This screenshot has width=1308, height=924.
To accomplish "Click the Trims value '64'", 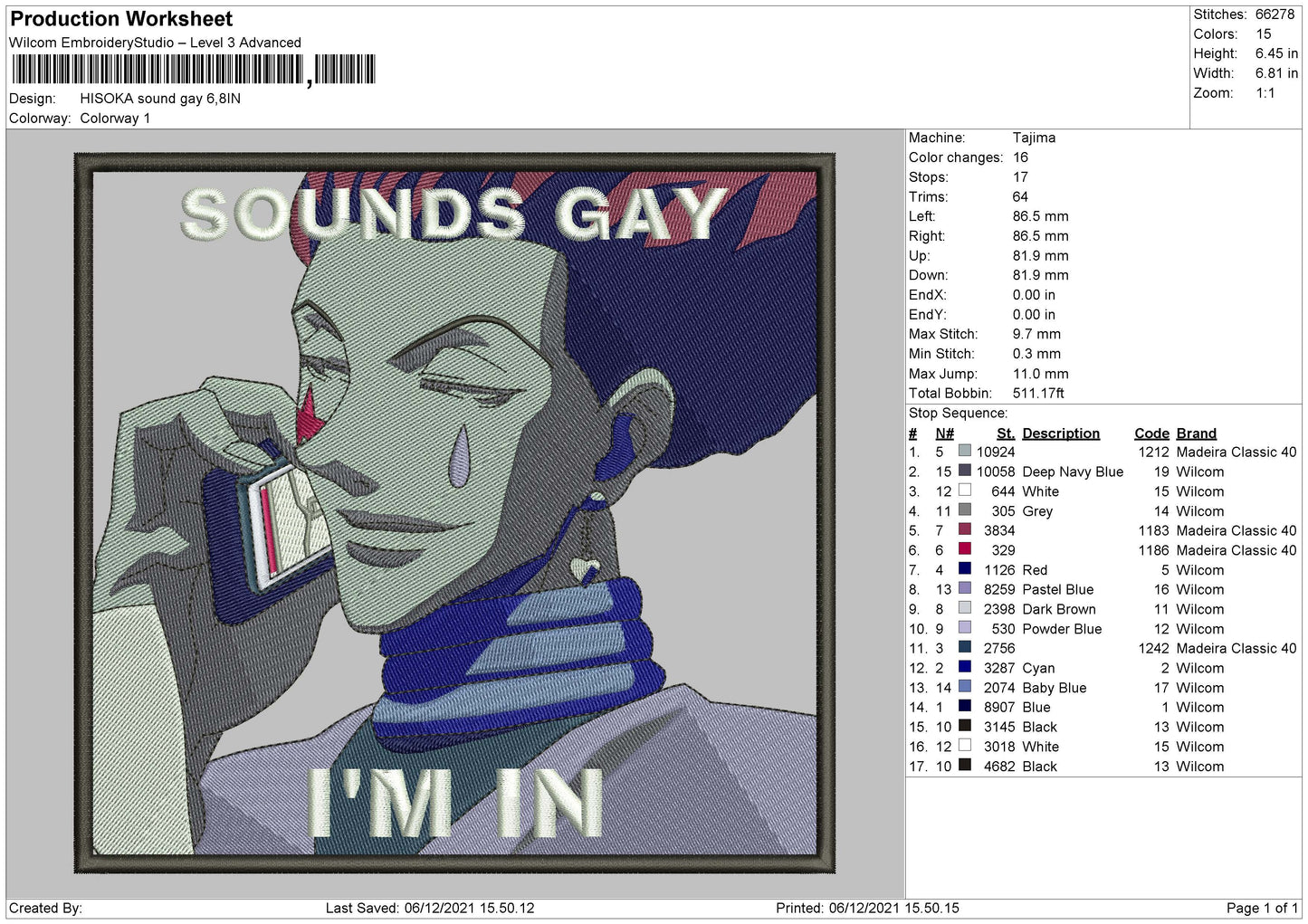I will [x=1020, y=196].
